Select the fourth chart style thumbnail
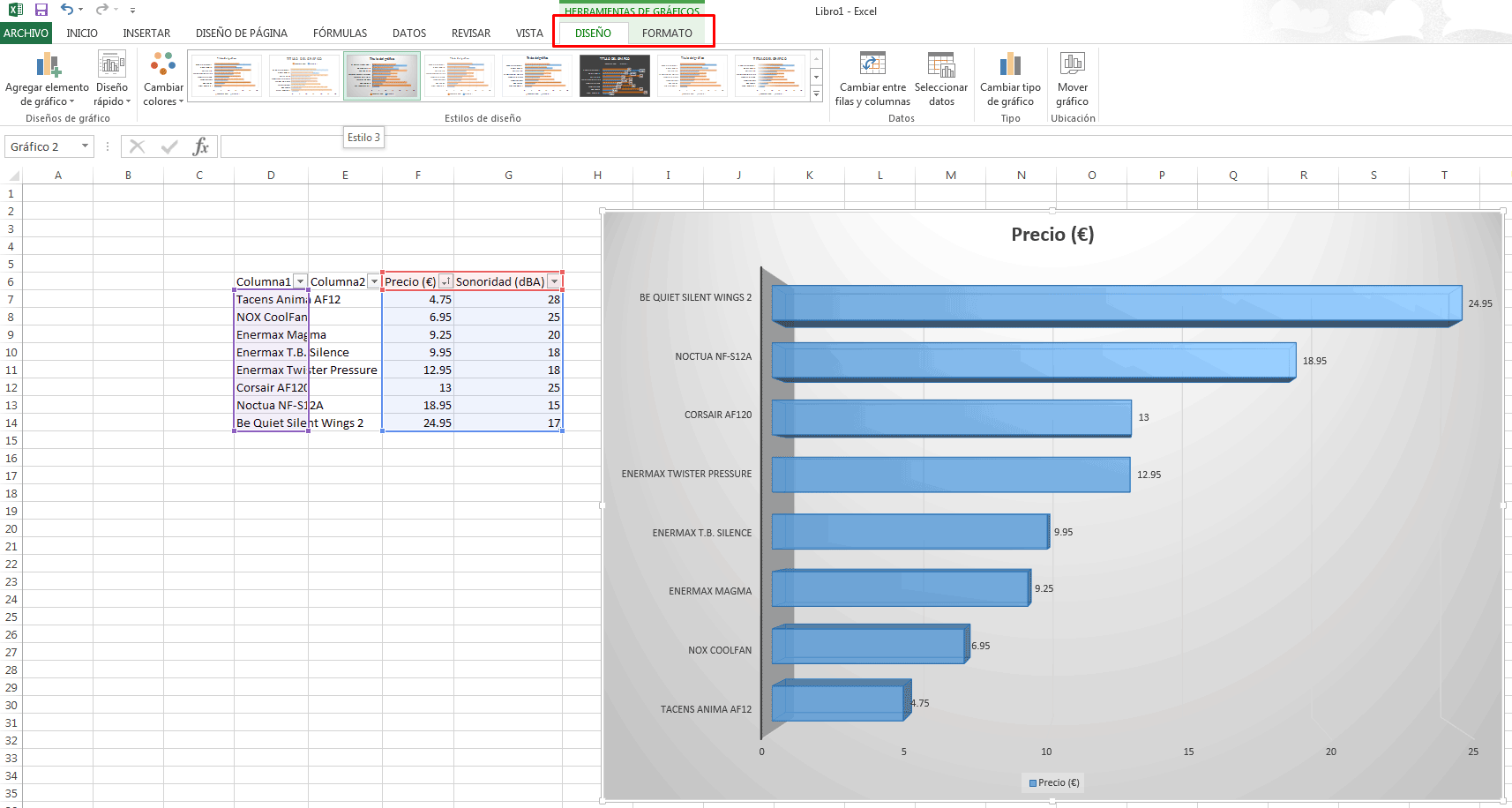The image size is (1512, 808). click(460, 76)
